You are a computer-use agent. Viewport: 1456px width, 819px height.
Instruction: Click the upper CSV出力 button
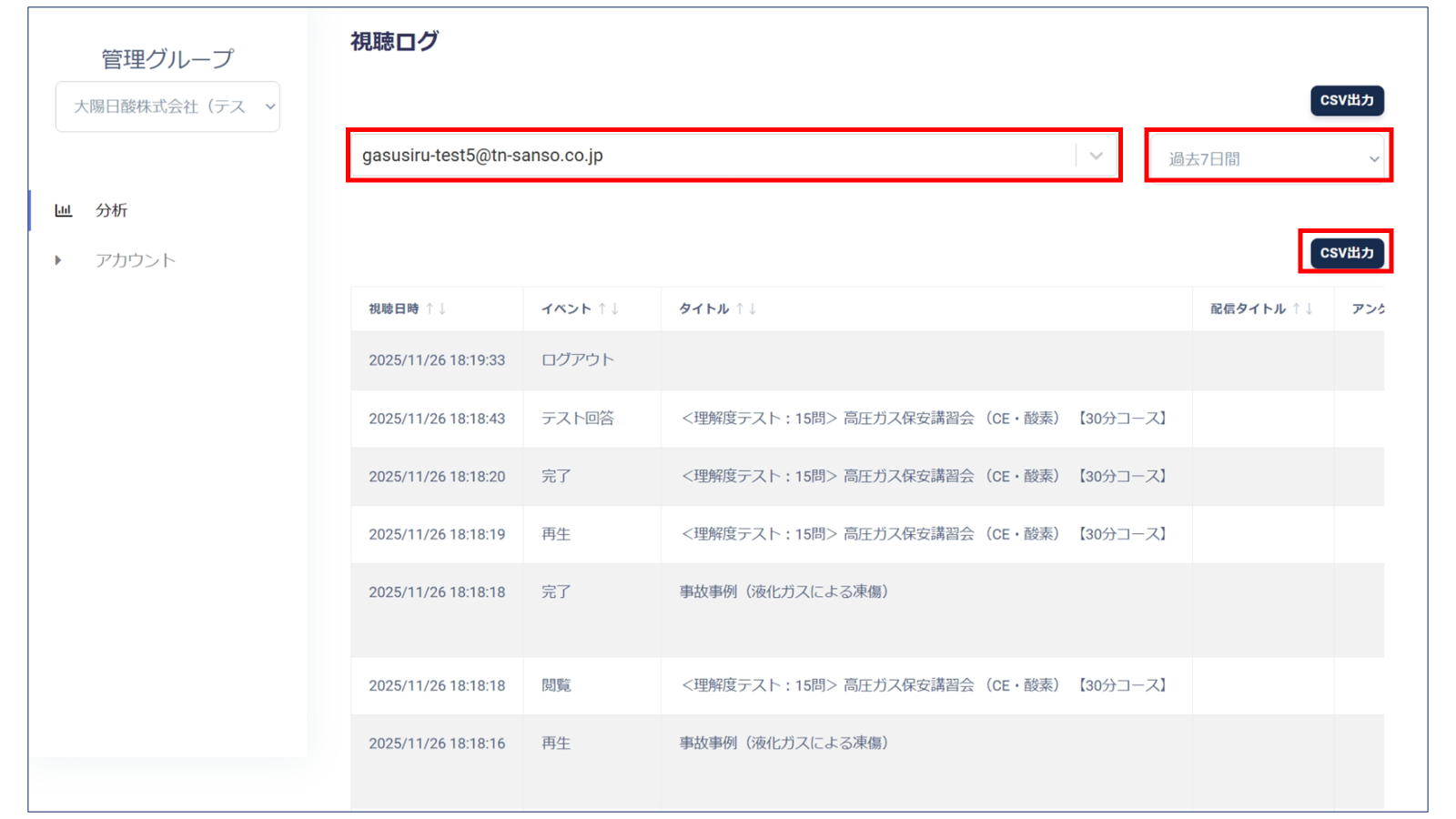[1347, 100]
